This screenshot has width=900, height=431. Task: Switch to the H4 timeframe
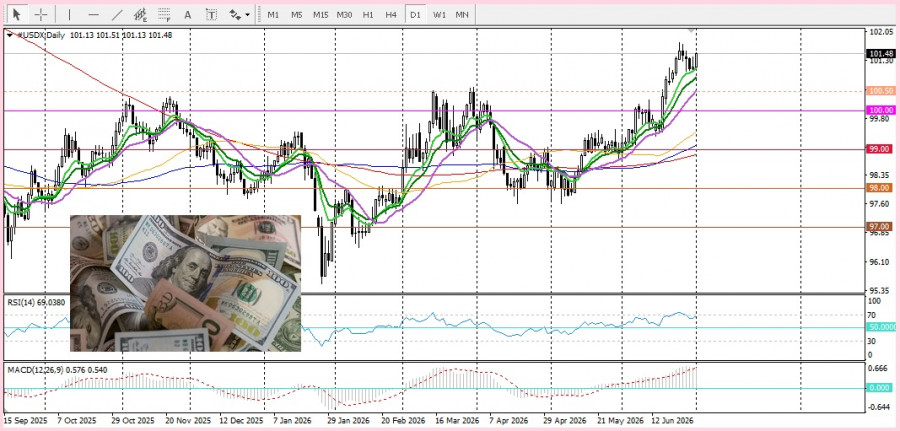pyautogui.click(x=391, y=15)
